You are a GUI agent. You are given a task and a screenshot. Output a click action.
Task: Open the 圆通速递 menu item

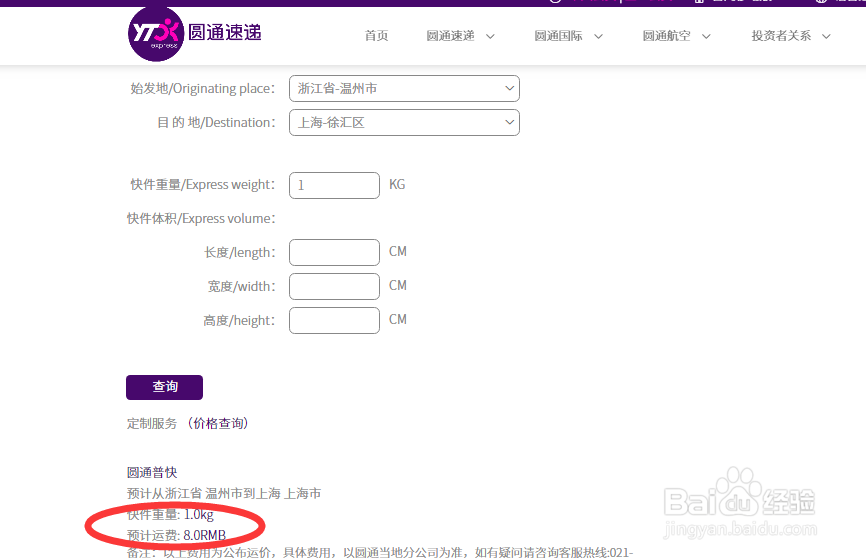point(451,36)
